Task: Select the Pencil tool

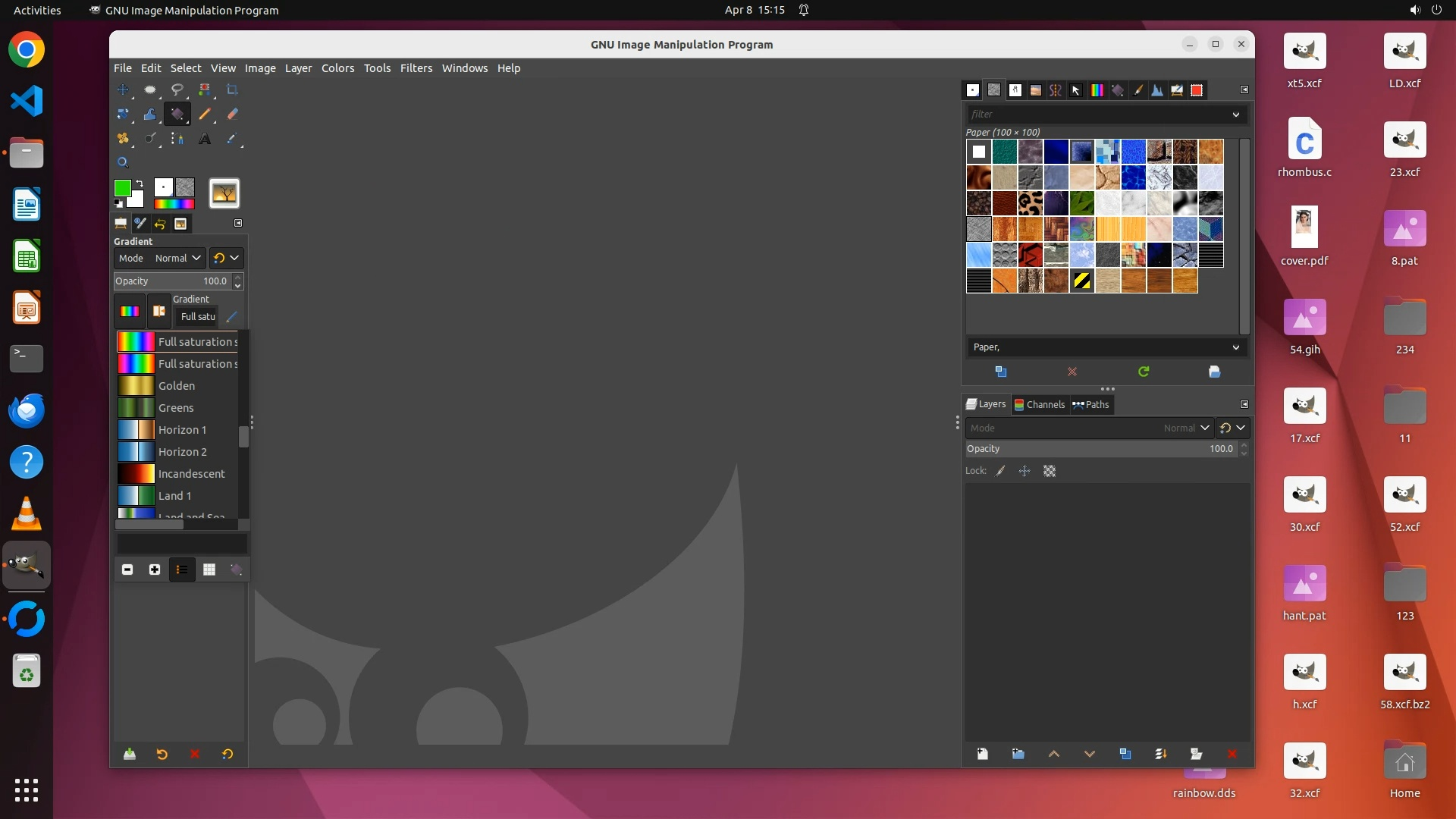Action: click(x=205, y=114)
